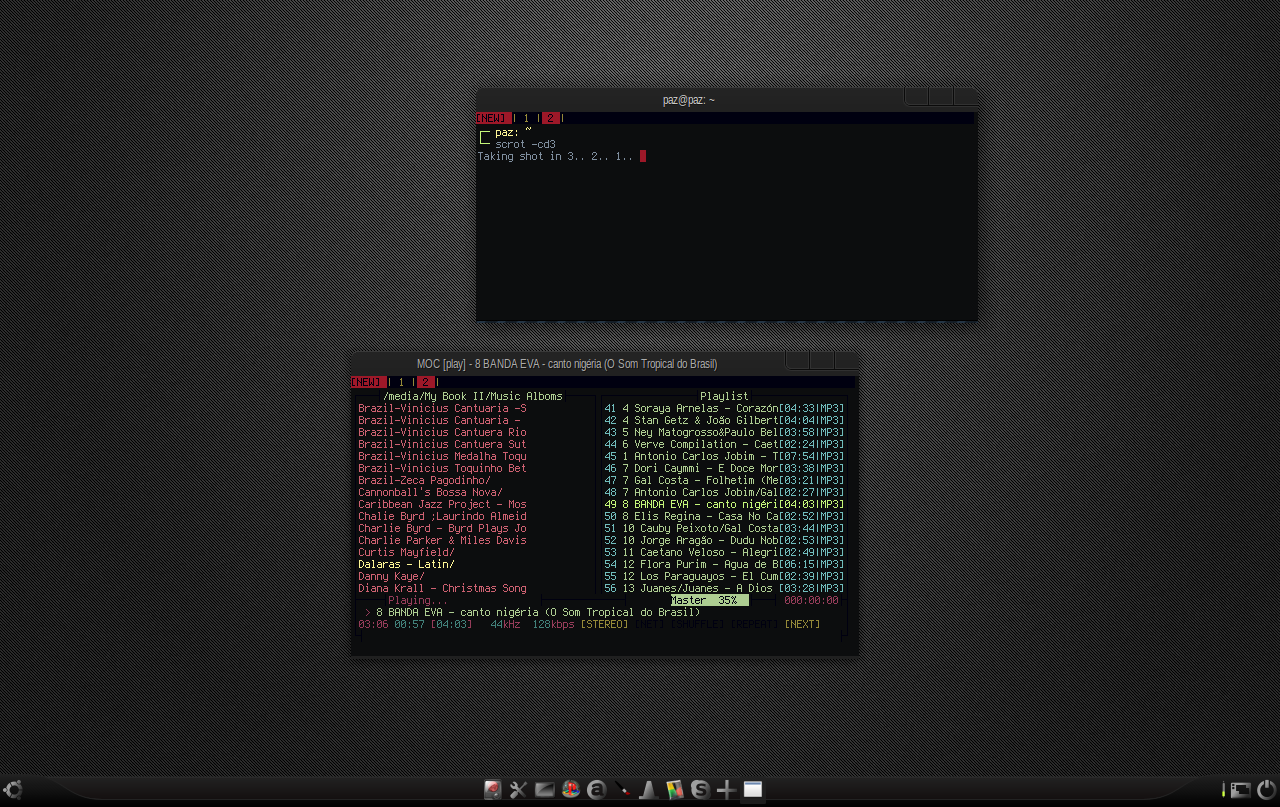This screenshot has height=807, width=1280.
Task: Select 'Charlie Byrd - Byrd Plays Jo' entry
Action: (x=442, y=528)
